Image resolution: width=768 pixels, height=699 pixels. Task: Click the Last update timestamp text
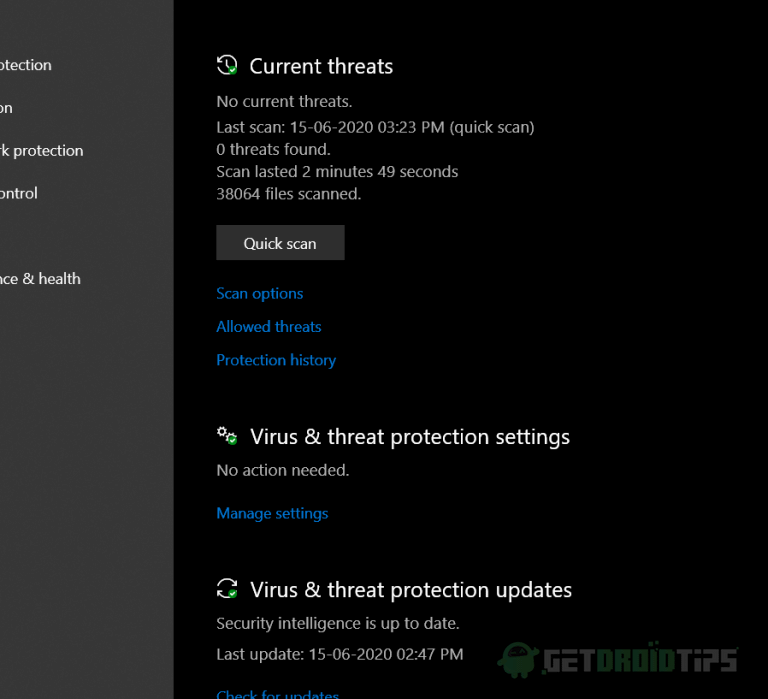pos(340,655)
